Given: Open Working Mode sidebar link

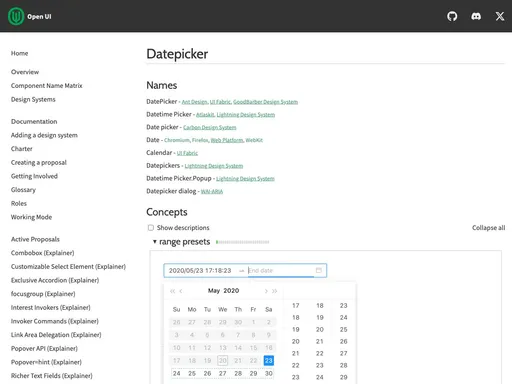Looking at the screenshot, I should pyautogui.click(x=31, y=217).
